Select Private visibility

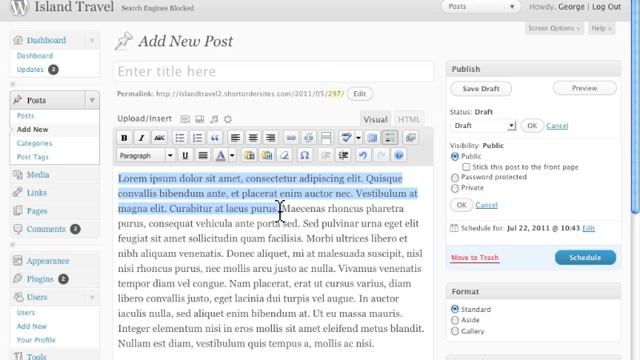pyautogui.click(x=455, y=188)
